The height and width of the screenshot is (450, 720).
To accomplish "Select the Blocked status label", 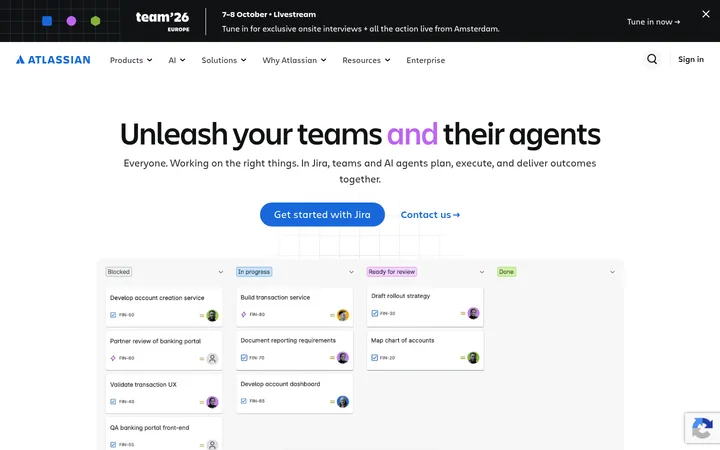I will (x=118, y=272).
